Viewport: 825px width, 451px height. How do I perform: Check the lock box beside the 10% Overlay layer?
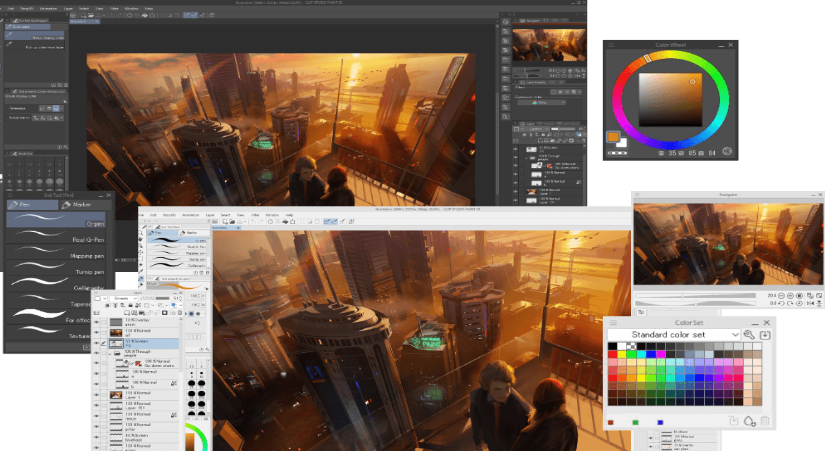pos(104,322)
